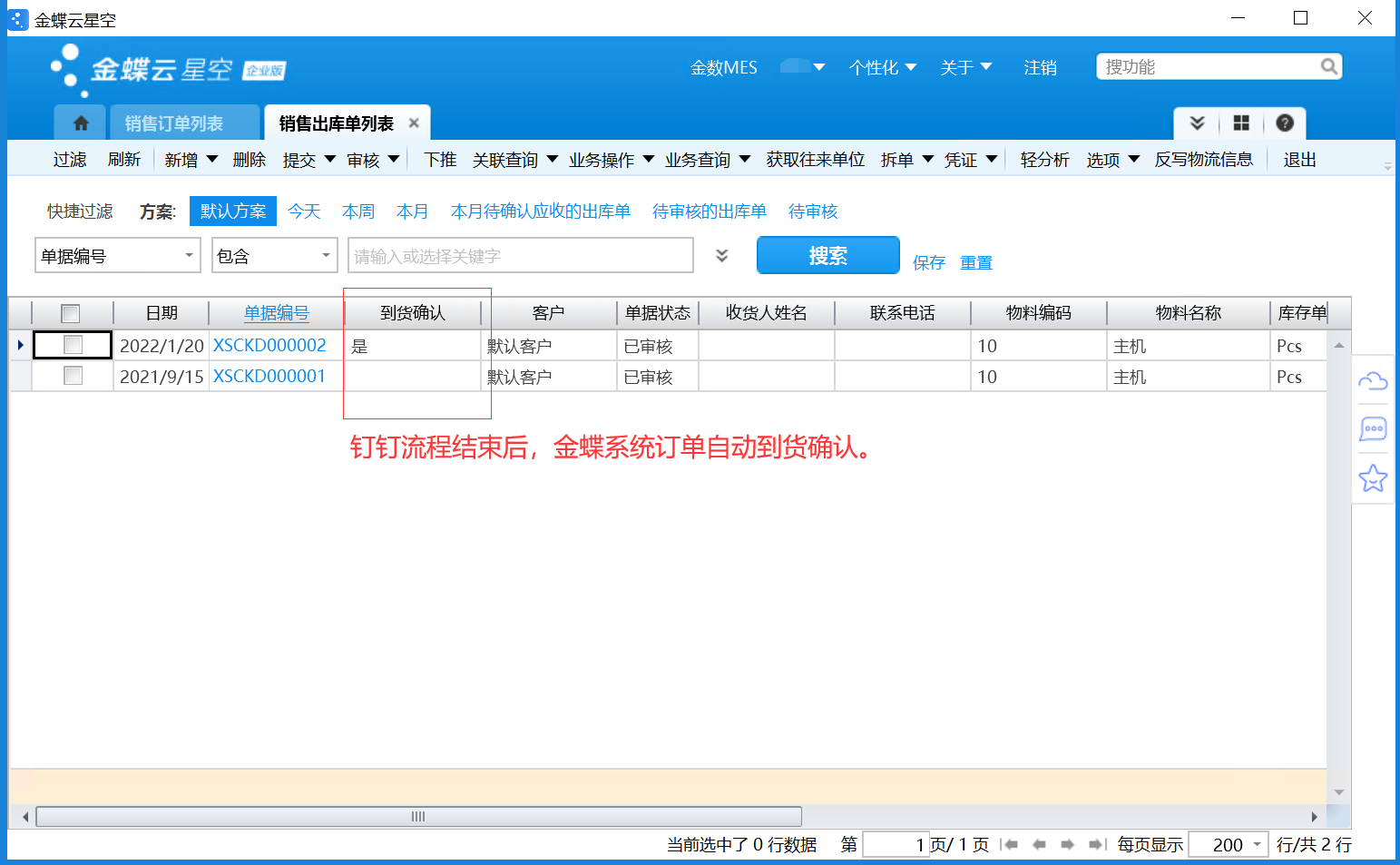Screen dimensions: 1400x865
Task: Click horizontal scrollbar right arrow
Action: pyautogui.click(x=1314, y=817)
